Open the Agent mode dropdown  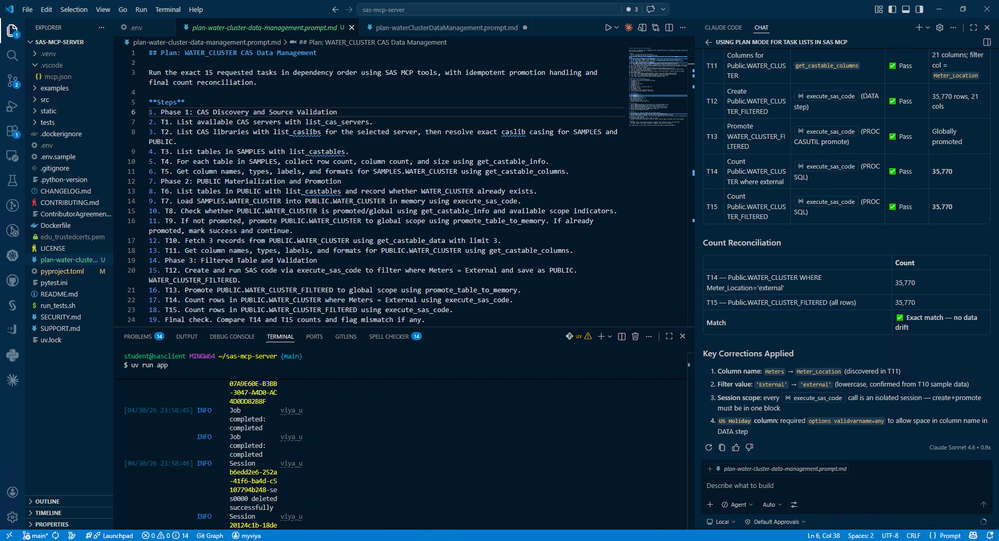737,505
